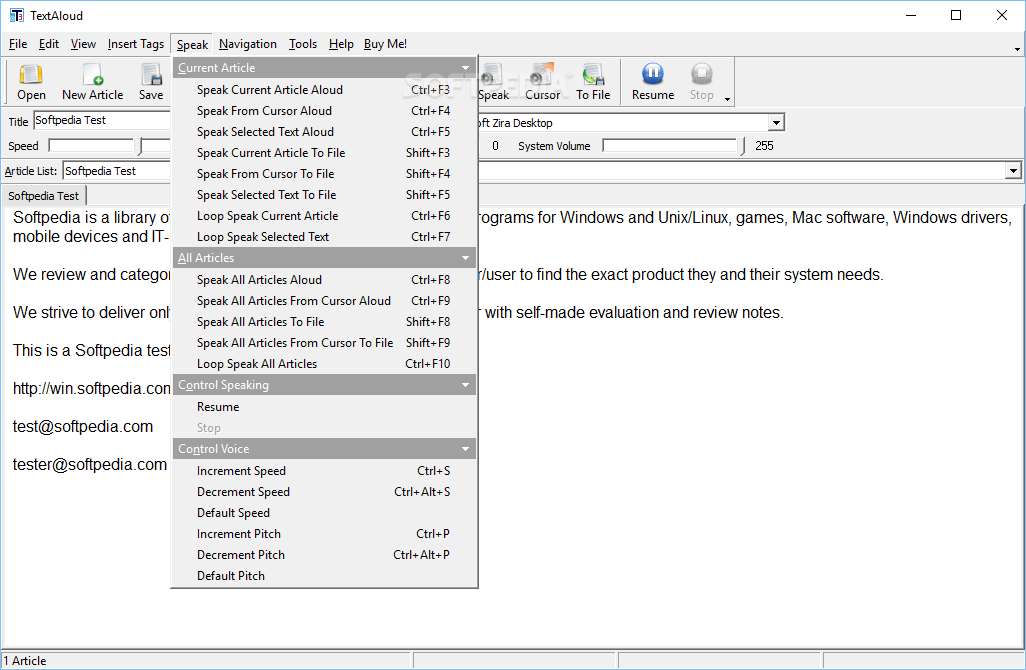Select Default Pitch
Screen dimensions: 1026x670
(324, 575)
